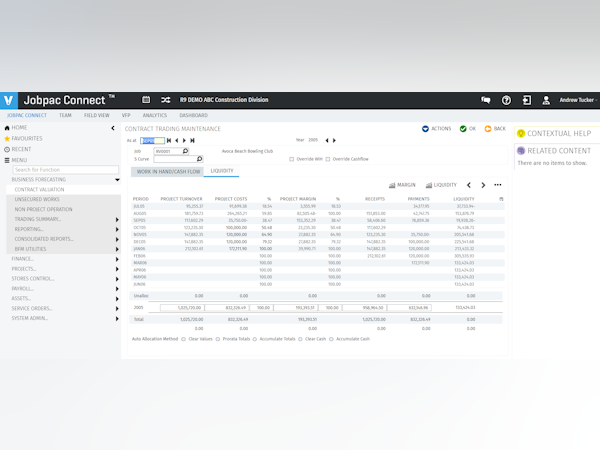Click the S Curve lookup magnifier
The height and width of the screenshot is (450, 600).
tap(199, 159)
